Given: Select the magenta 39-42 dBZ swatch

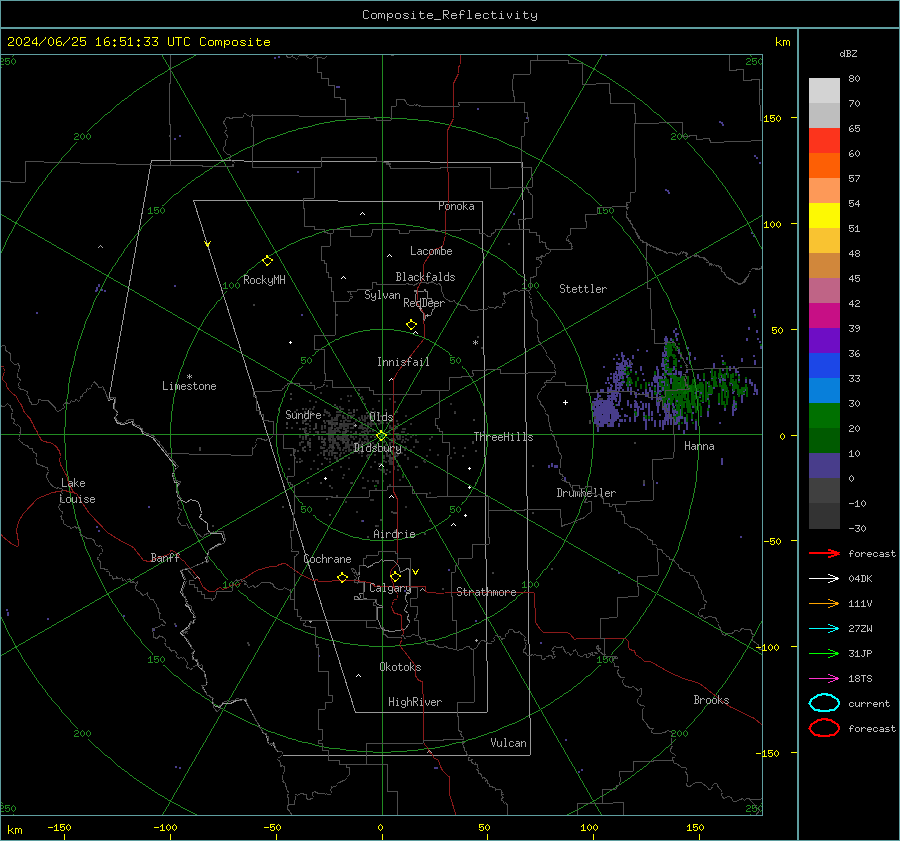Looking at the screenshot, I should click(x=824, y=315).
